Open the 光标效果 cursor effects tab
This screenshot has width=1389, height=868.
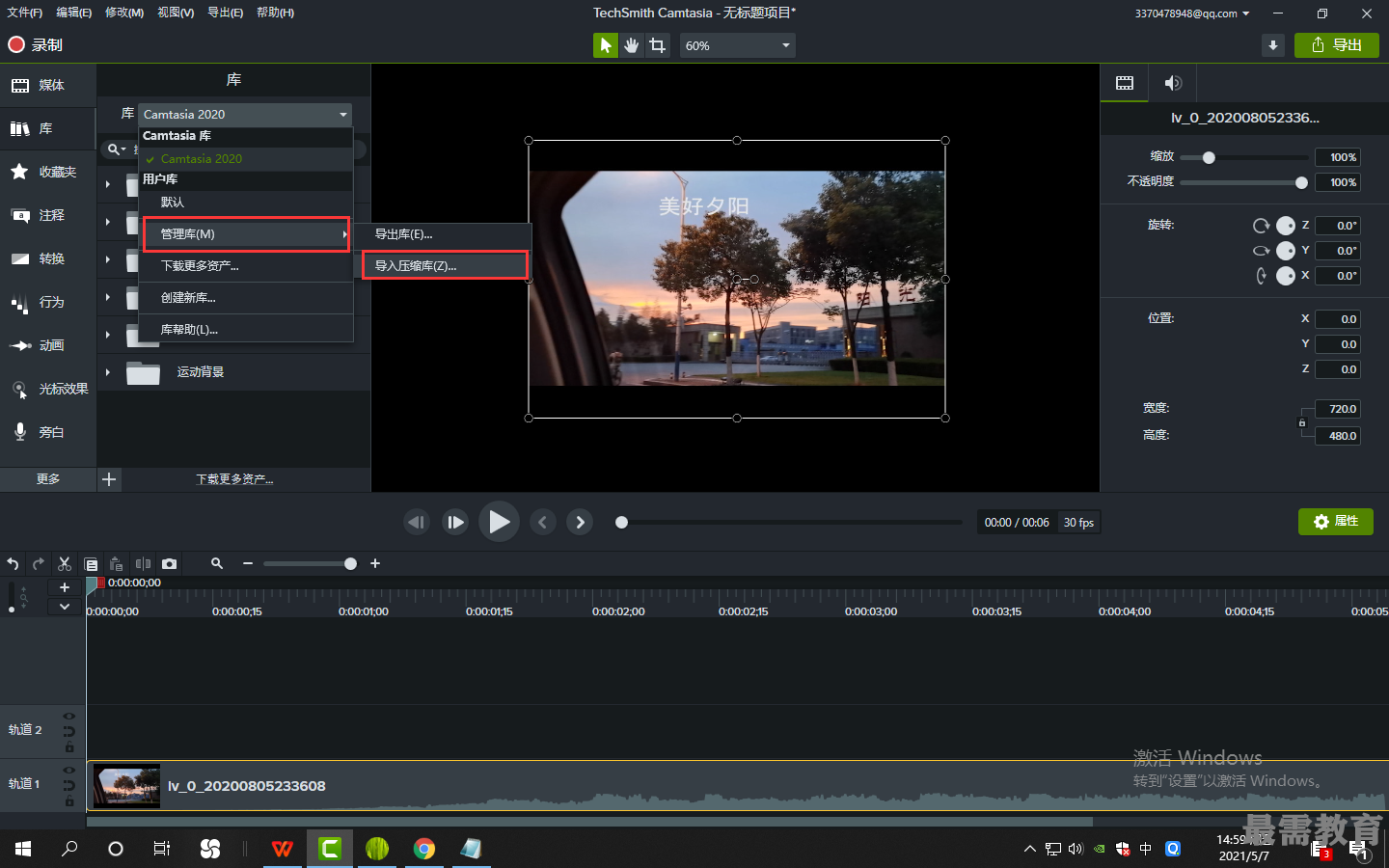click(48, 389)
